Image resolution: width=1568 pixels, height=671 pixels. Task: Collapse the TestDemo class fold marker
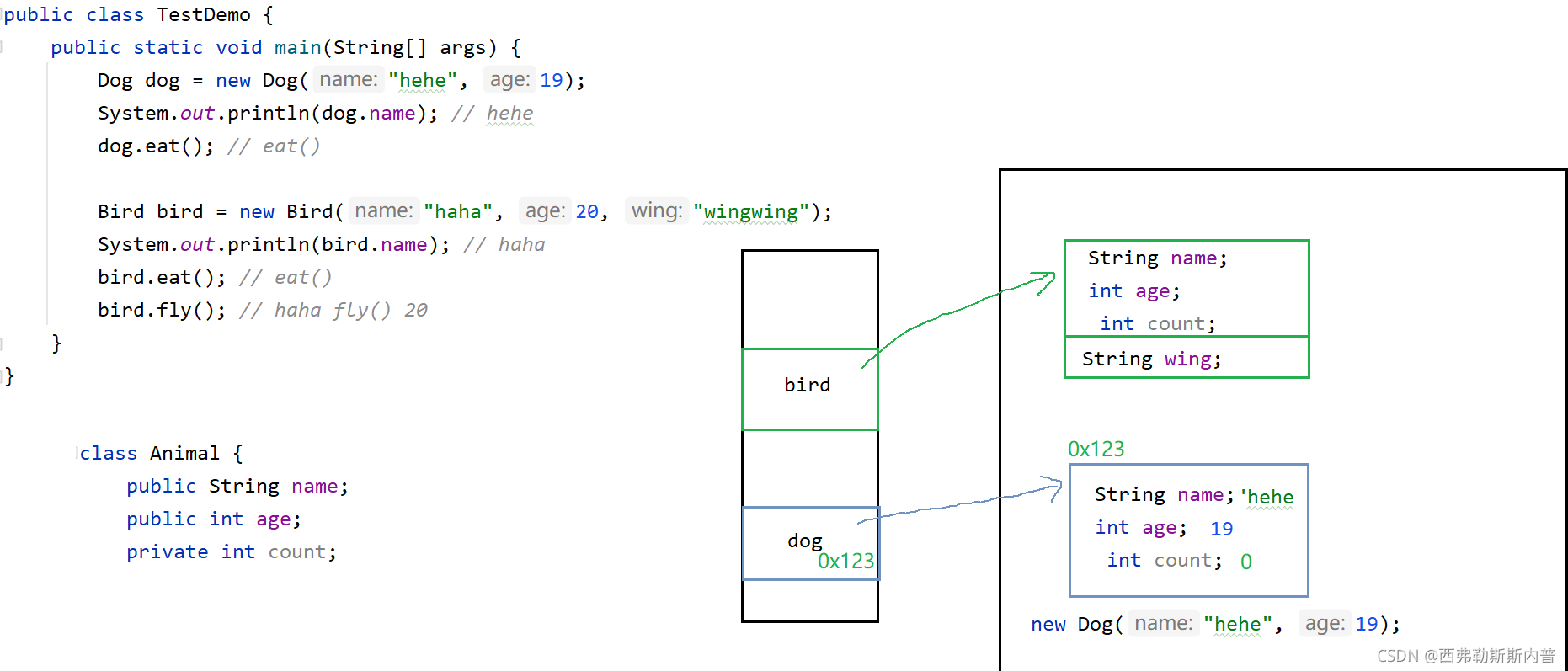3,14
